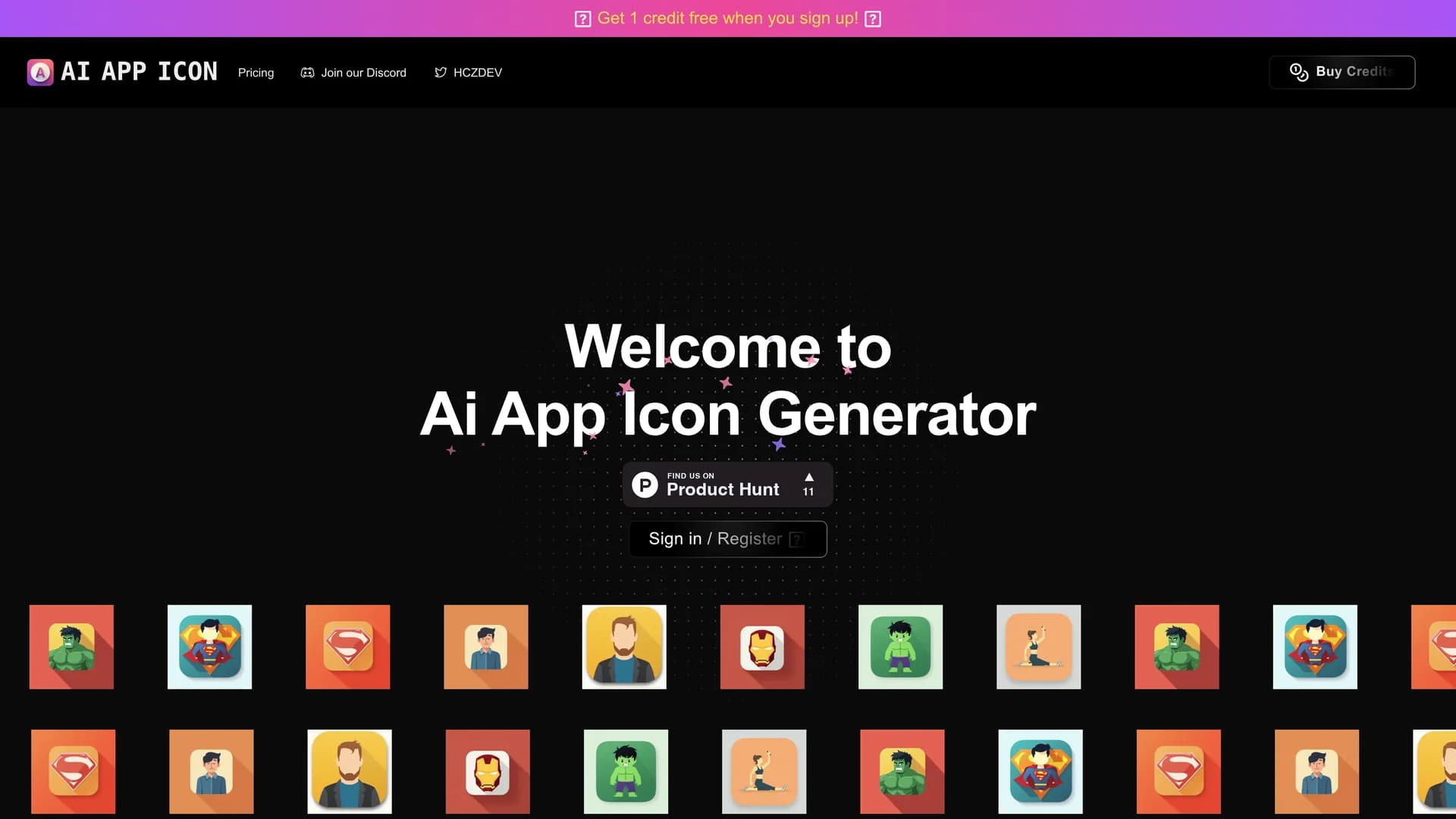The height and width of the screenshot is (819, 1456).
Task: Click the free credit sign-up banner text
Action: click(x=727, y=18)
